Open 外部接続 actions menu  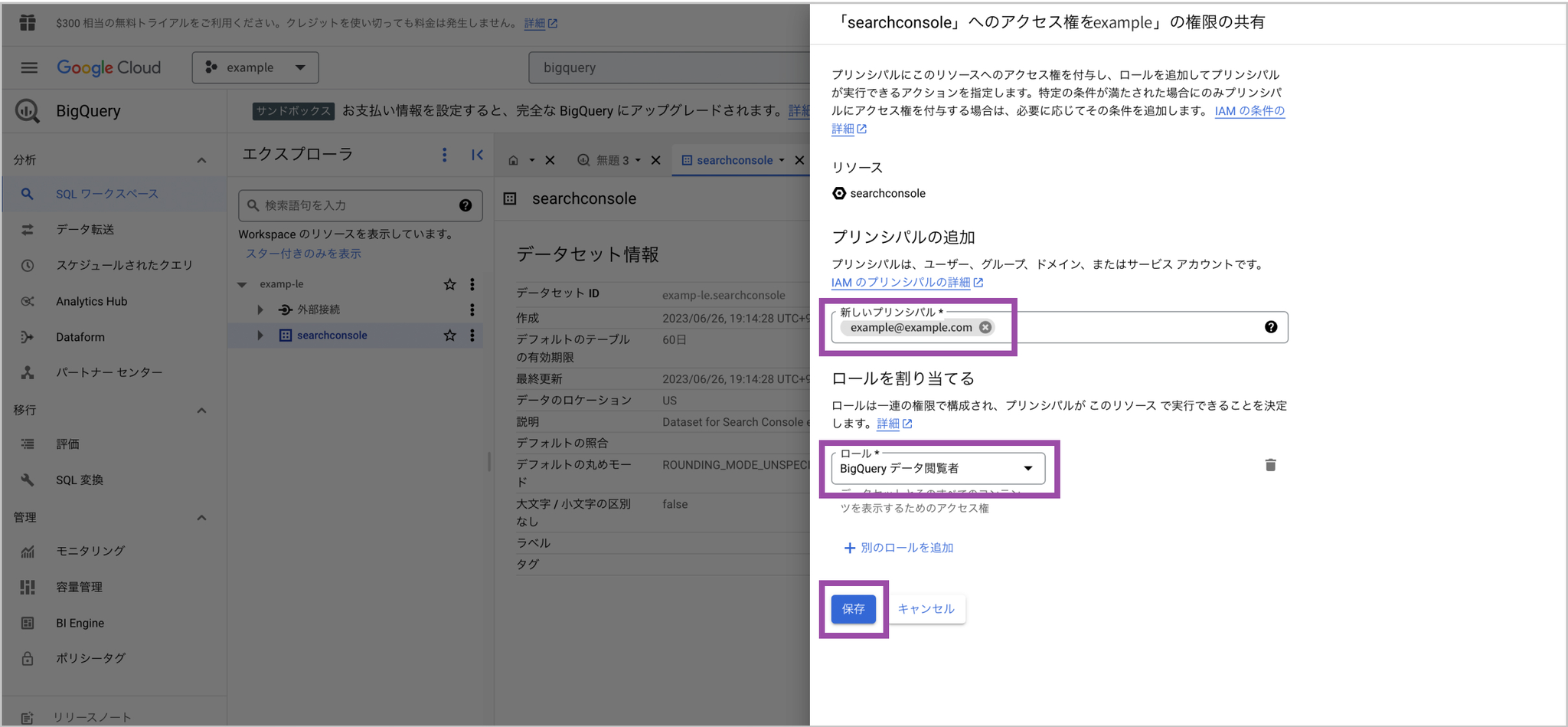[x=472, y=309]
